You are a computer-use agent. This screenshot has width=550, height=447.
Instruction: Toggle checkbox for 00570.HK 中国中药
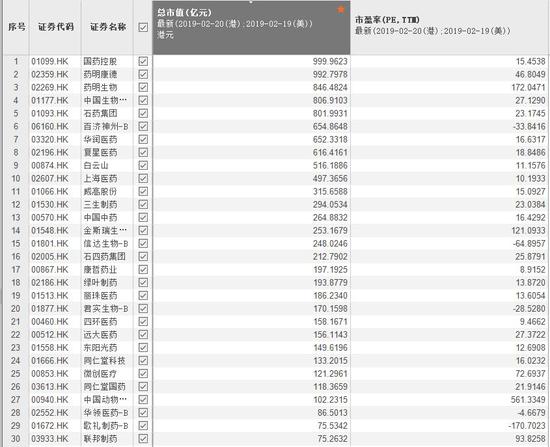tap(143, 217)
